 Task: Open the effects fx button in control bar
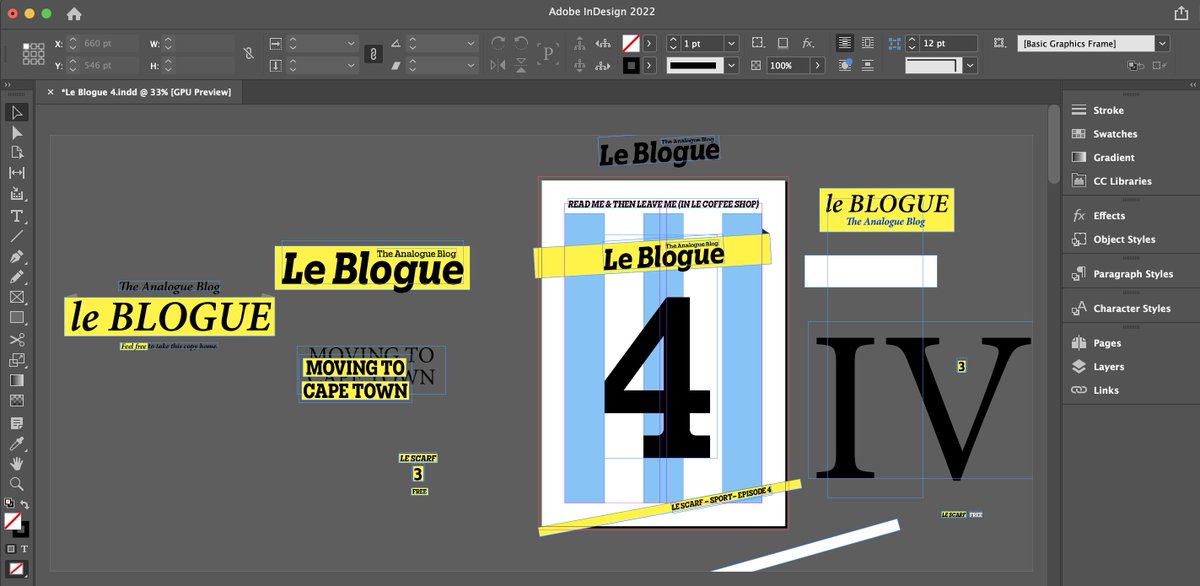pos(809,43)
